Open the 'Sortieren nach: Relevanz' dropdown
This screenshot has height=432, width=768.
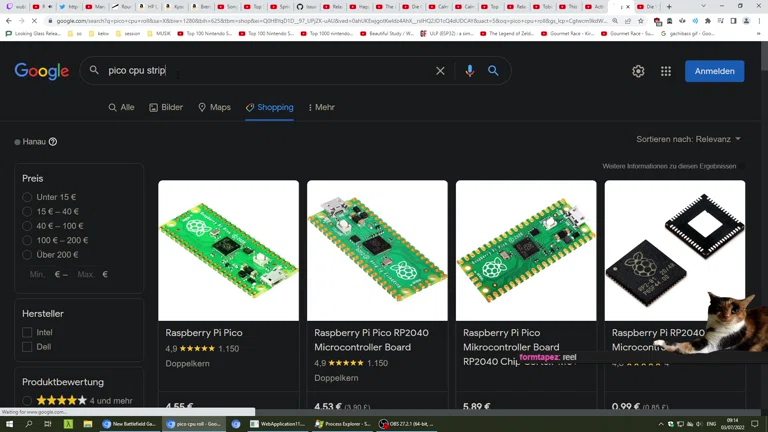[688, 139]
